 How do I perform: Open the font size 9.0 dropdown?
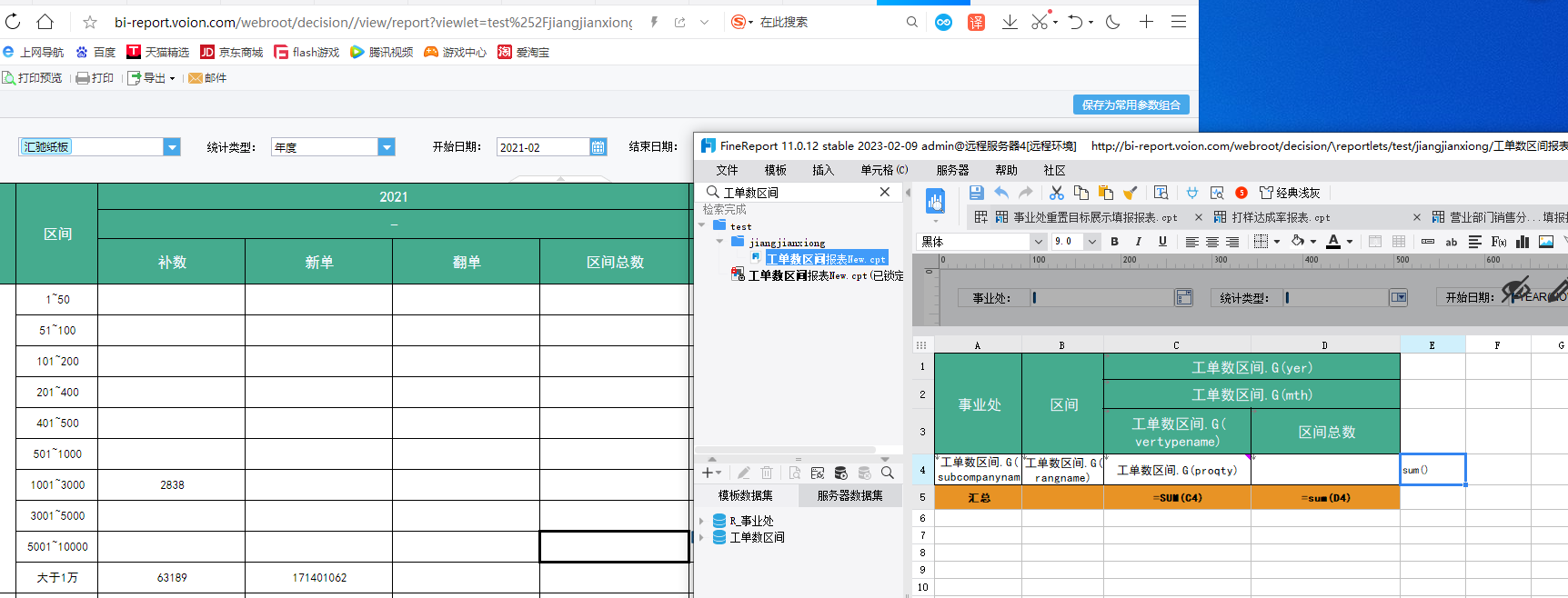[1091, 242]
